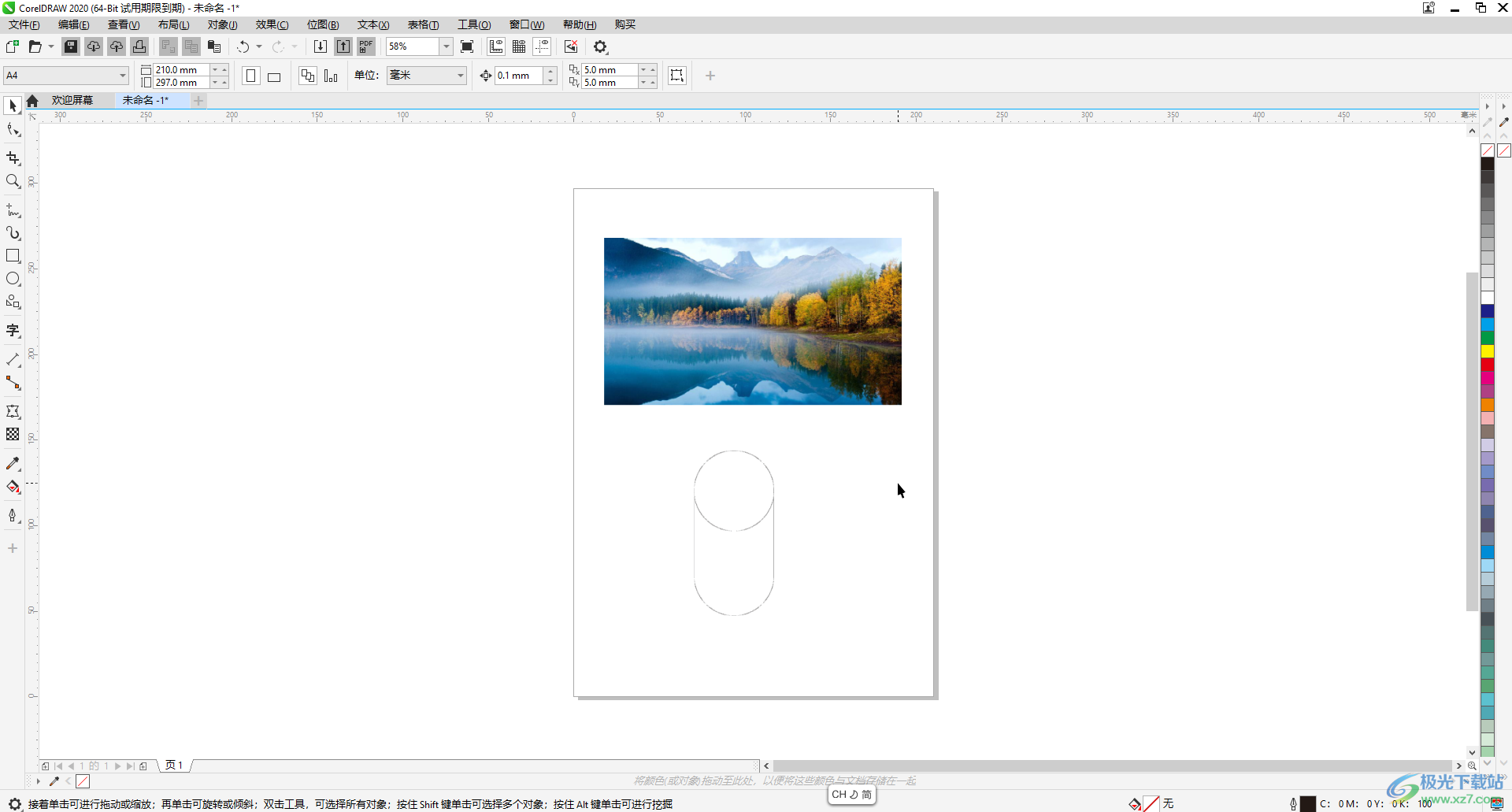The height and width of the screenshot is (812, 1512).
Task: Click the Paste clipboard icon
Action: coord(214,46)
